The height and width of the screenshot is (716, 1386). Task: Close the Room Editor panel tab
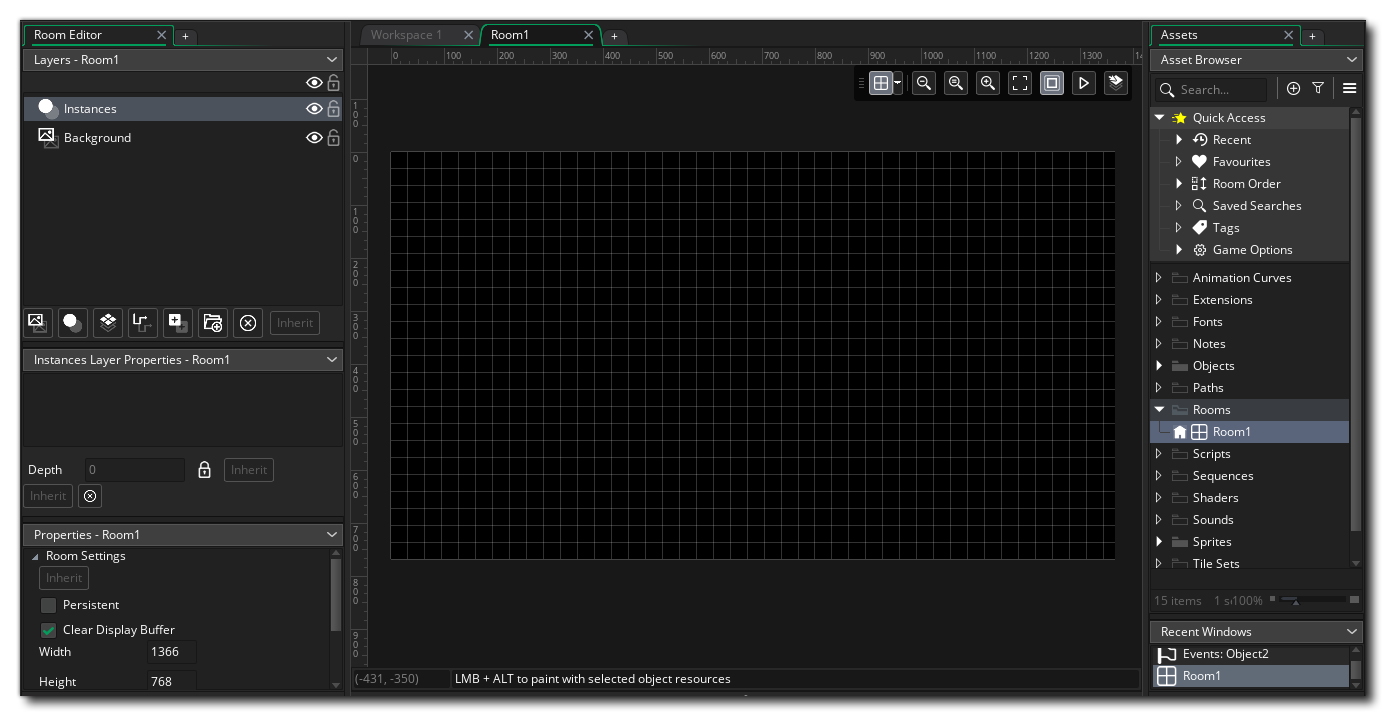[162, 35]
